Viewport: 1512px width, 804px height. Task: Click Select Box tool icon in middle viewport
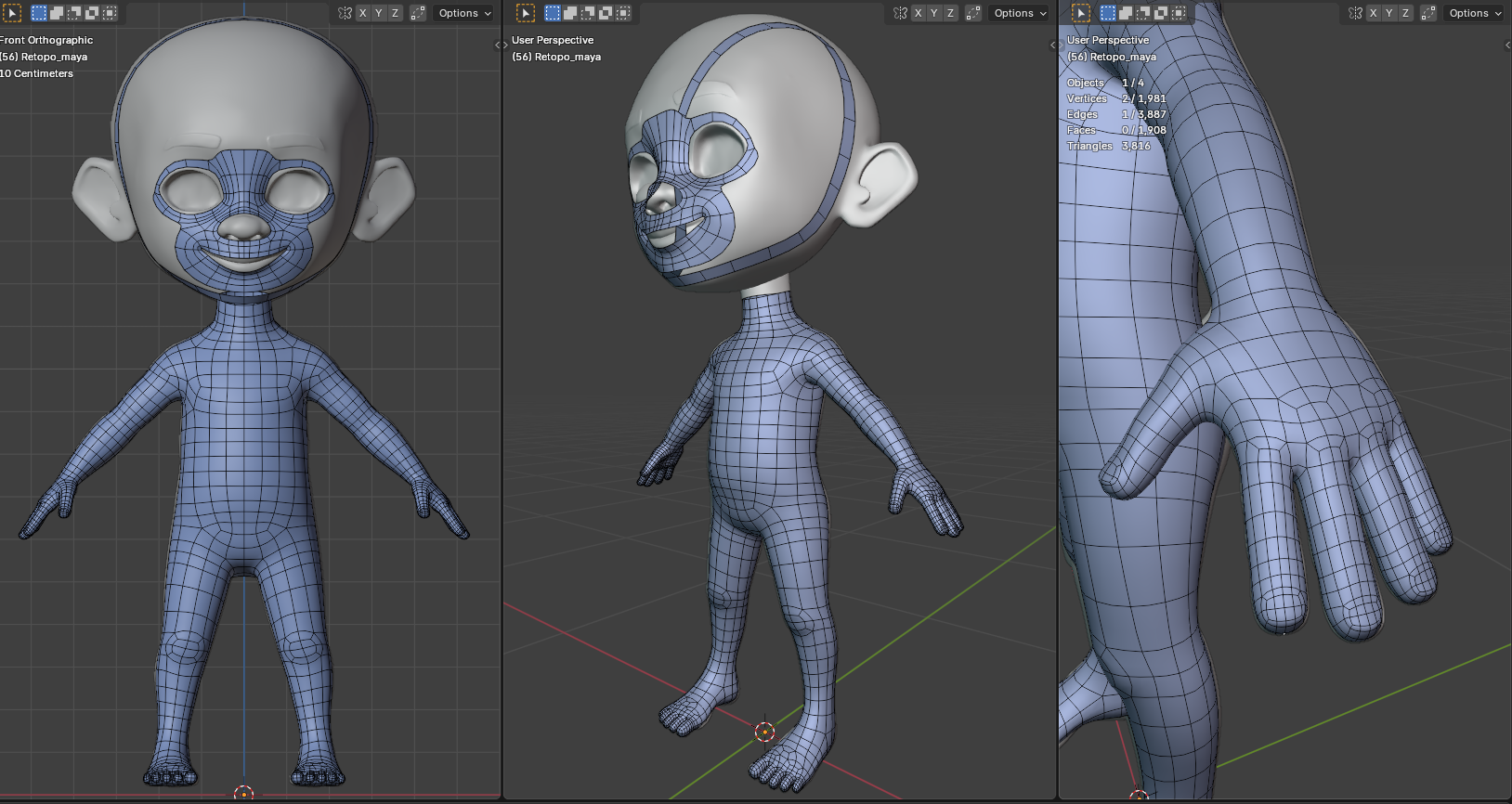click(x=526, y=13)
